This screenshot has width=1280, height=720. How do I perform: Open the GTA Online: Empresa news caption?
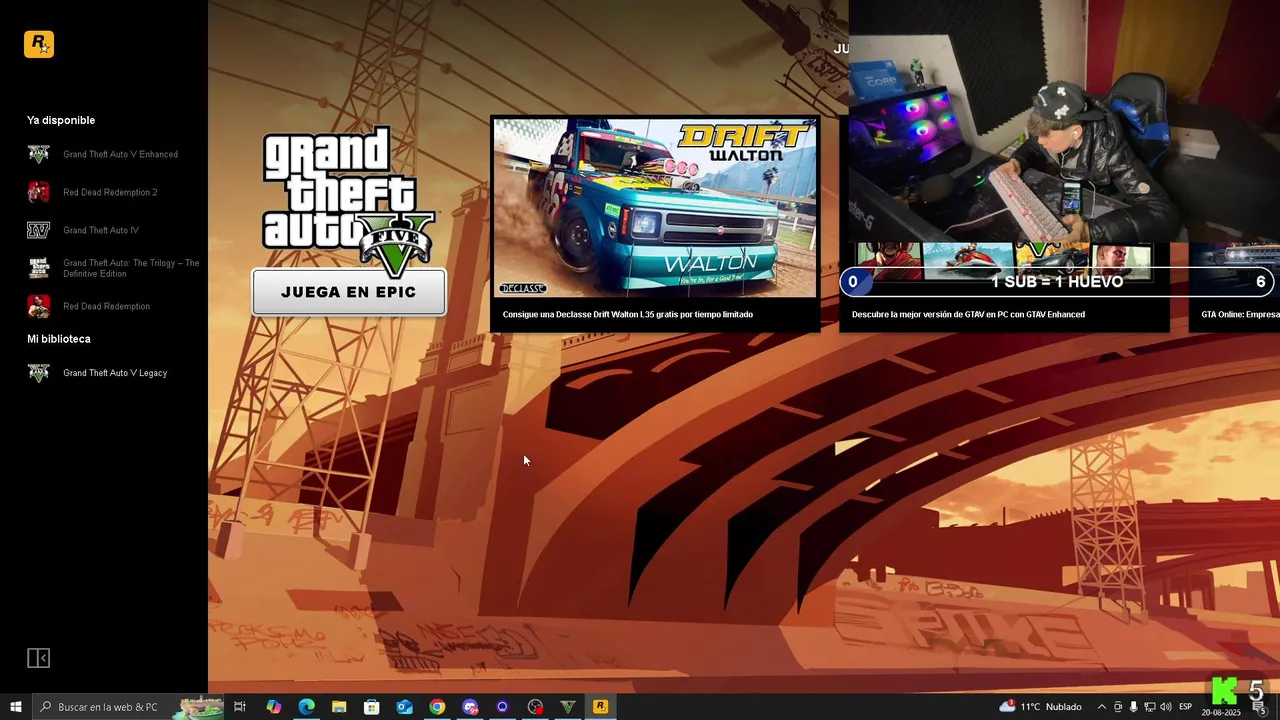(x=1240, y=314)
